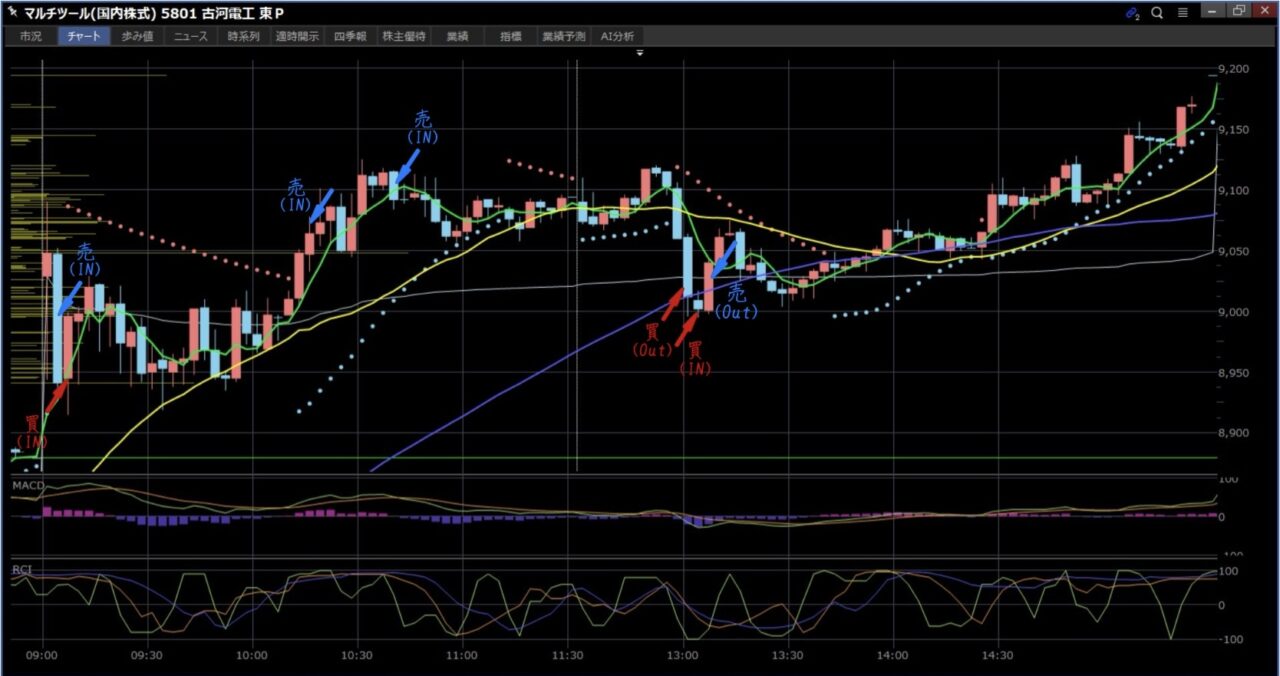Go to the ニュース tab
Screen dimensions: 1280x676
click(190, 36)
